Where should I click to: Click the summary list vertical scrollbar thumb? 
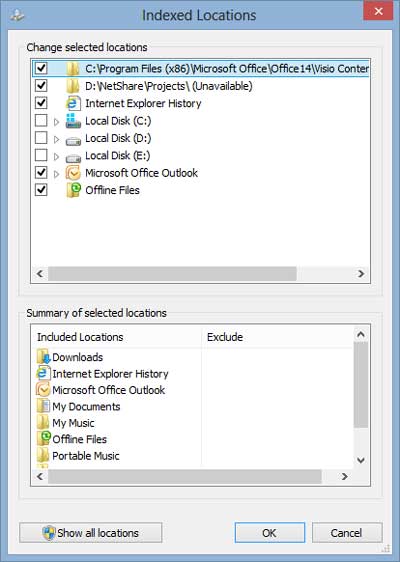coord(361,385)
